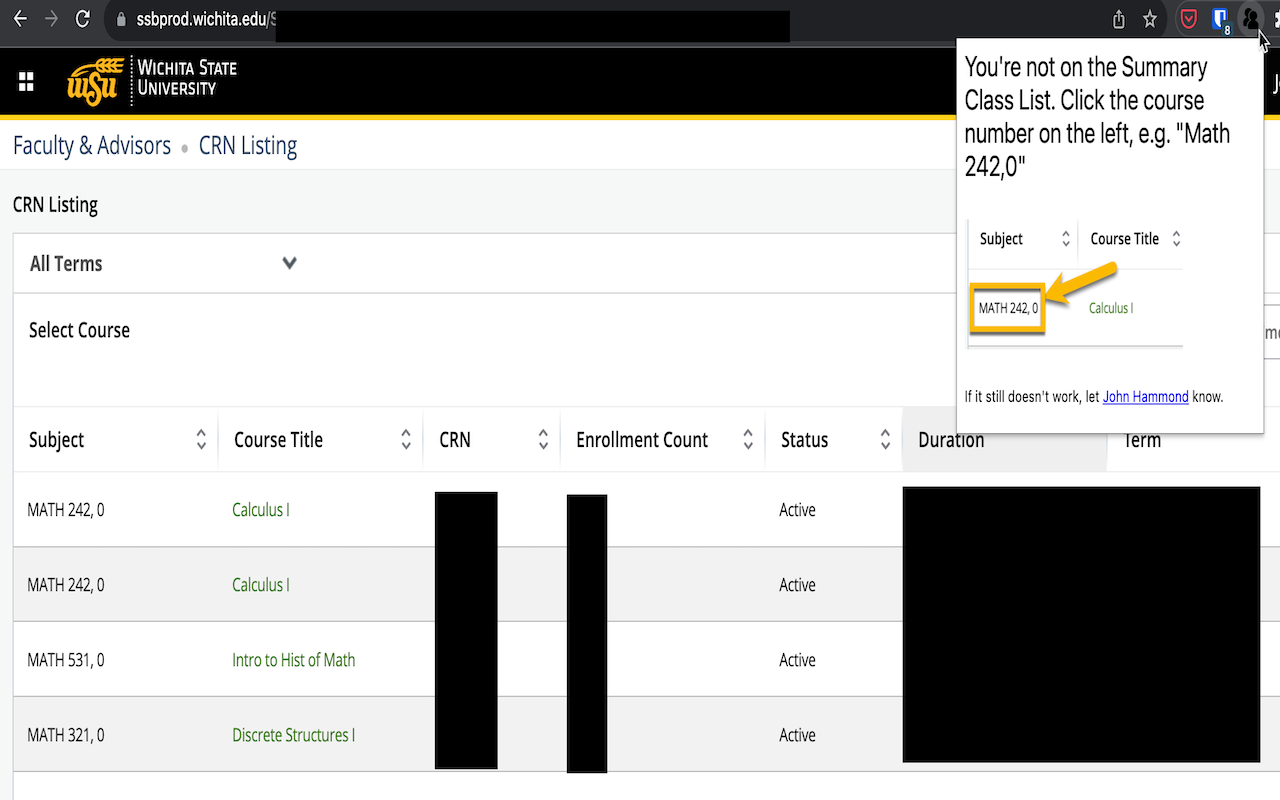Viewport: 1280px width, 800px height.
Task: Click the Enrollment Count header text
Action: click(642, 440)
